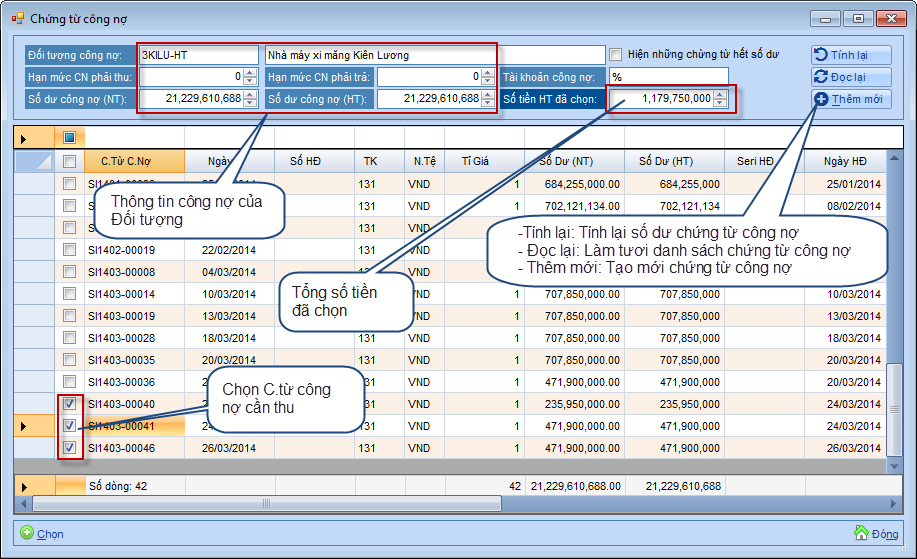917x559 pixels.
Task: Uncheck the checkbox for SI1403-00046
Action: click(x=69, y=448)
